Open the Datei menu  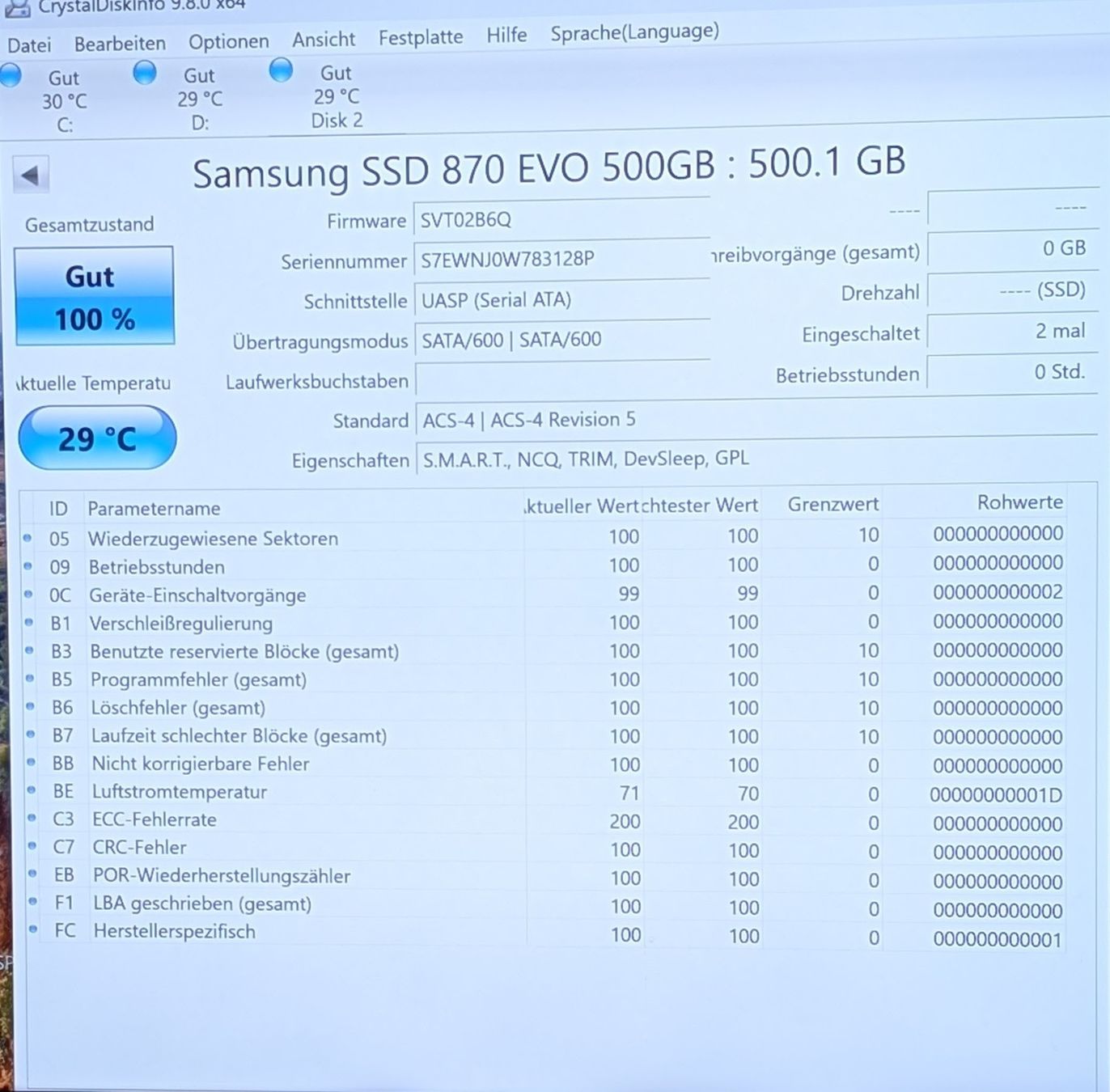[29, 45]
